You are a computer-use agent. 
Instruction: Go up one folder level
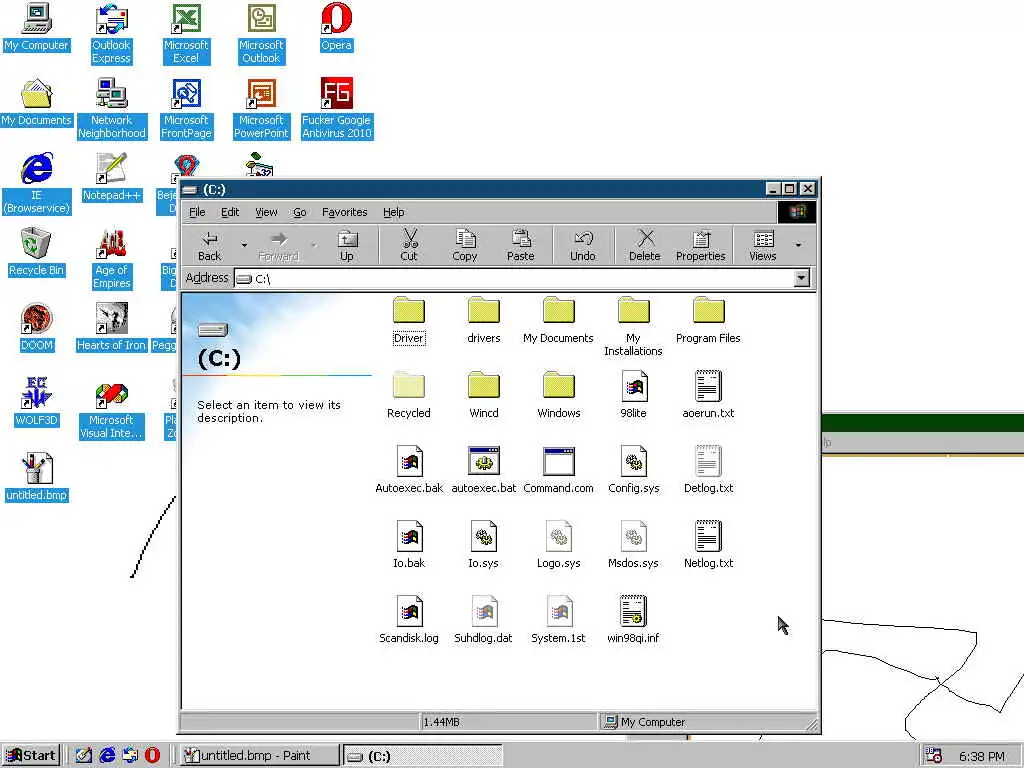pos(347,246)
